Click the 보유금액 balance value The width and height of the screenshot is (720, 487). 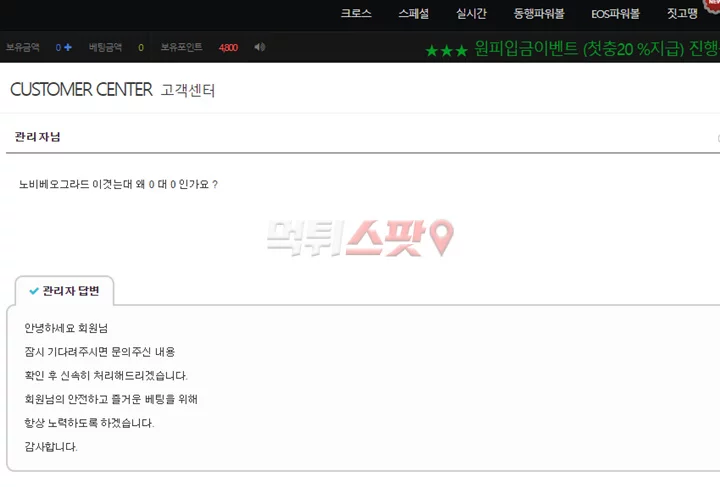pos(58,48)
